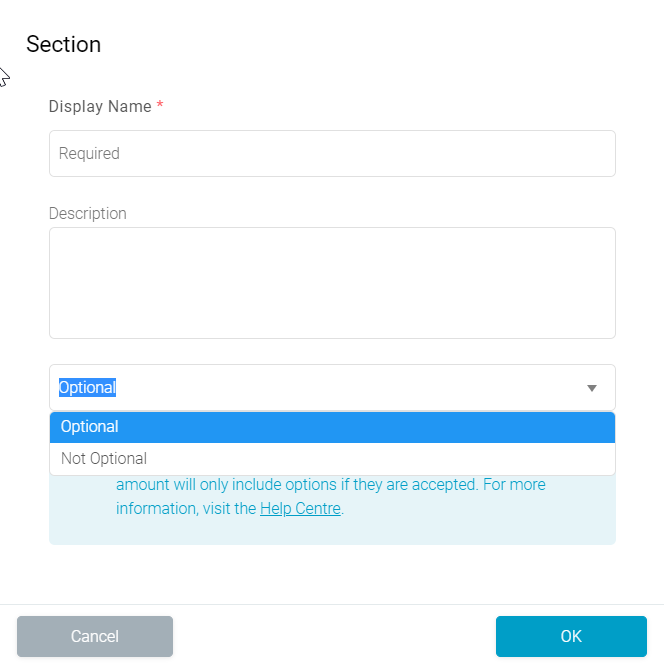Click the combo box dropdown arrow
The image size is (664, 665).
(591, 388)
